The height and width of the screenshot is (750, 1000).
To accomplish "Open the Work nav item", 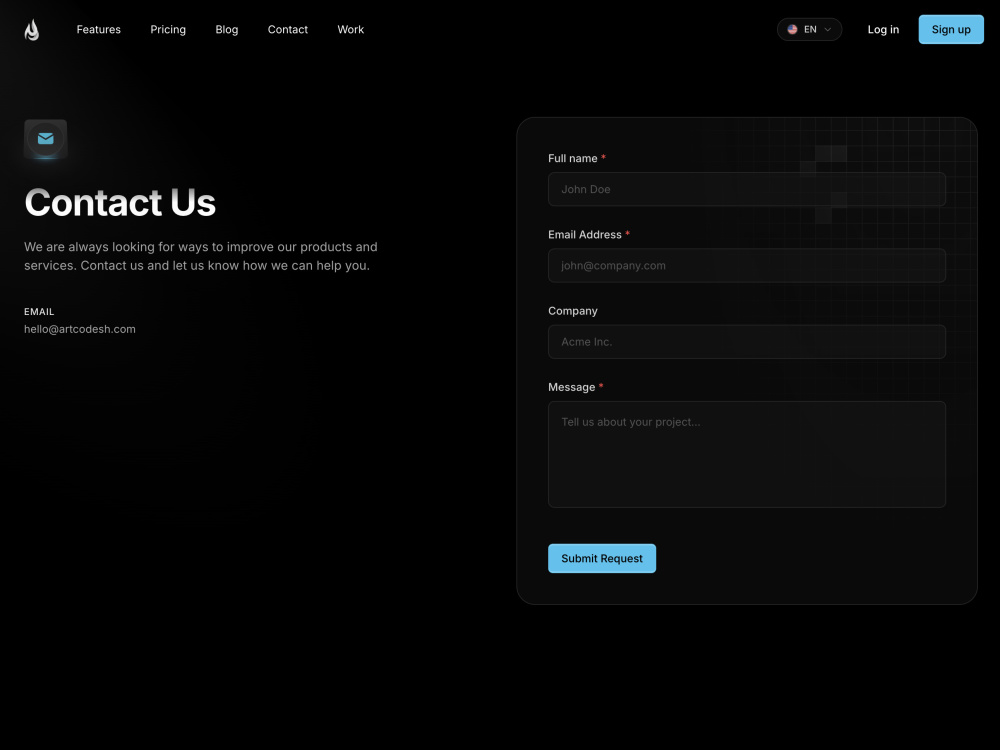I will (x=350, y=29).
